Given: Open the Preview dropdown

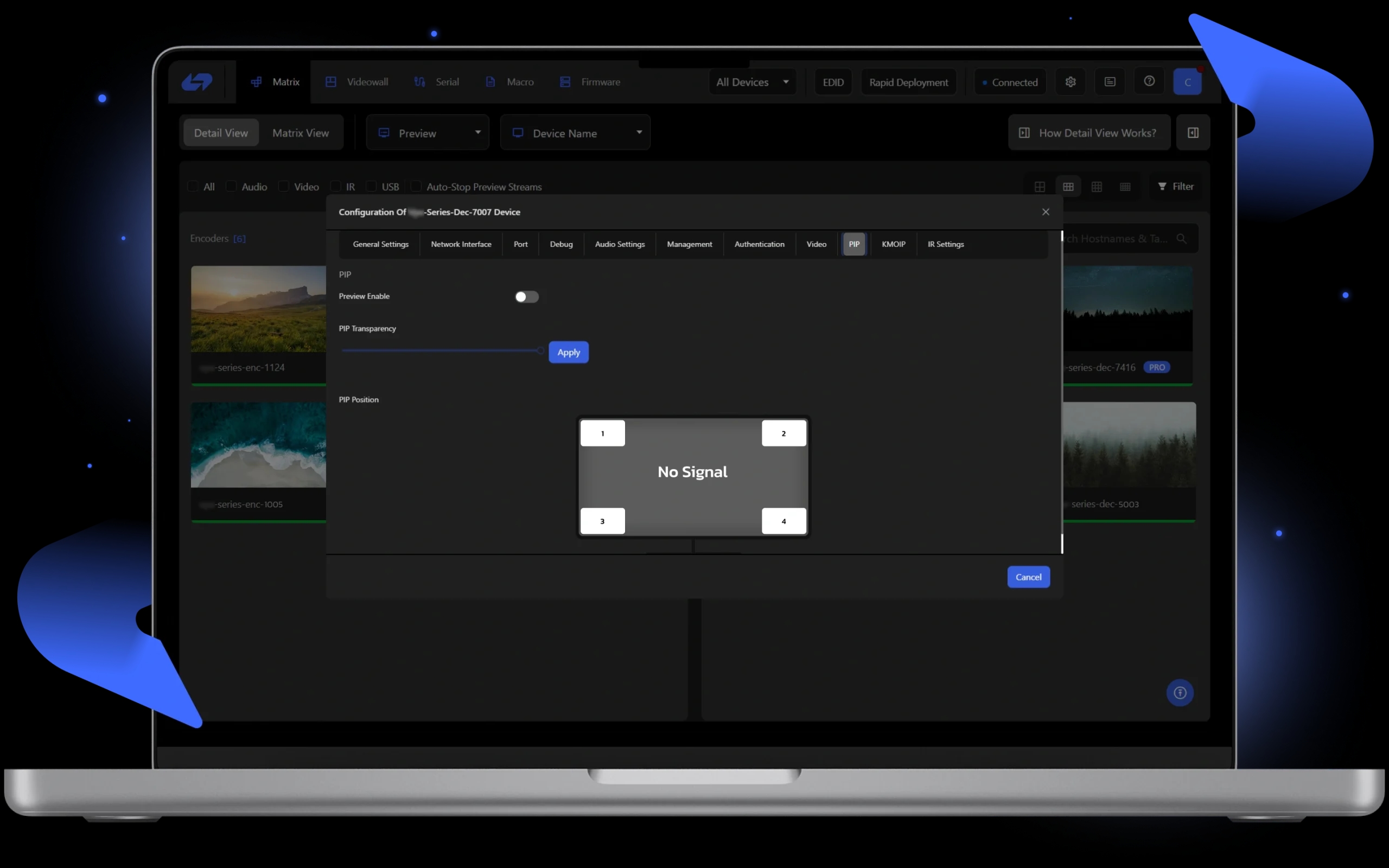Looking at the screenshot, I should coord(428,133).
